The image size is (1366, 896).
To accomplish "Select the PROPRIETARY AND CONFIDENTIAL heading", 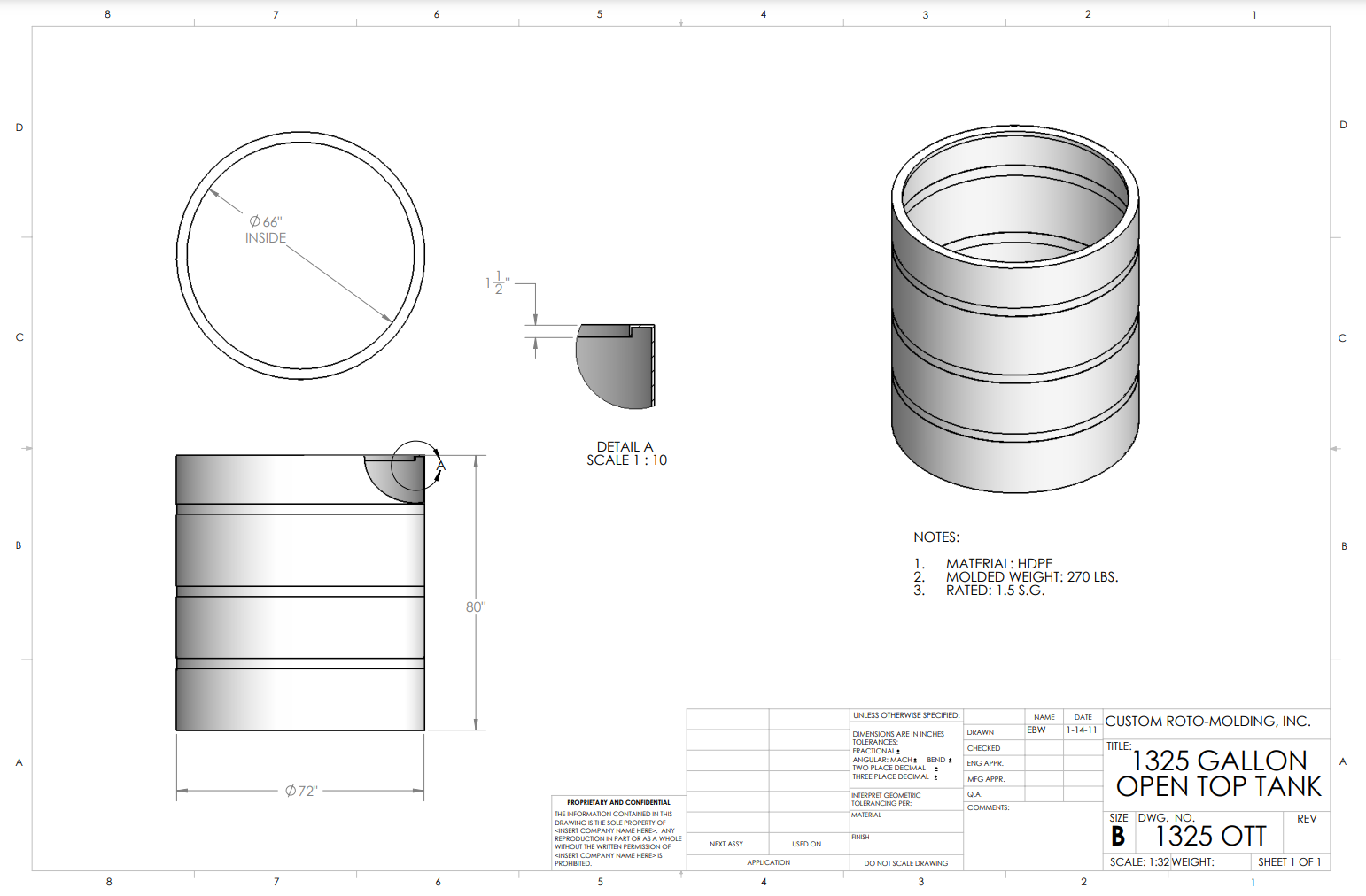I will [x=618, y=803].
